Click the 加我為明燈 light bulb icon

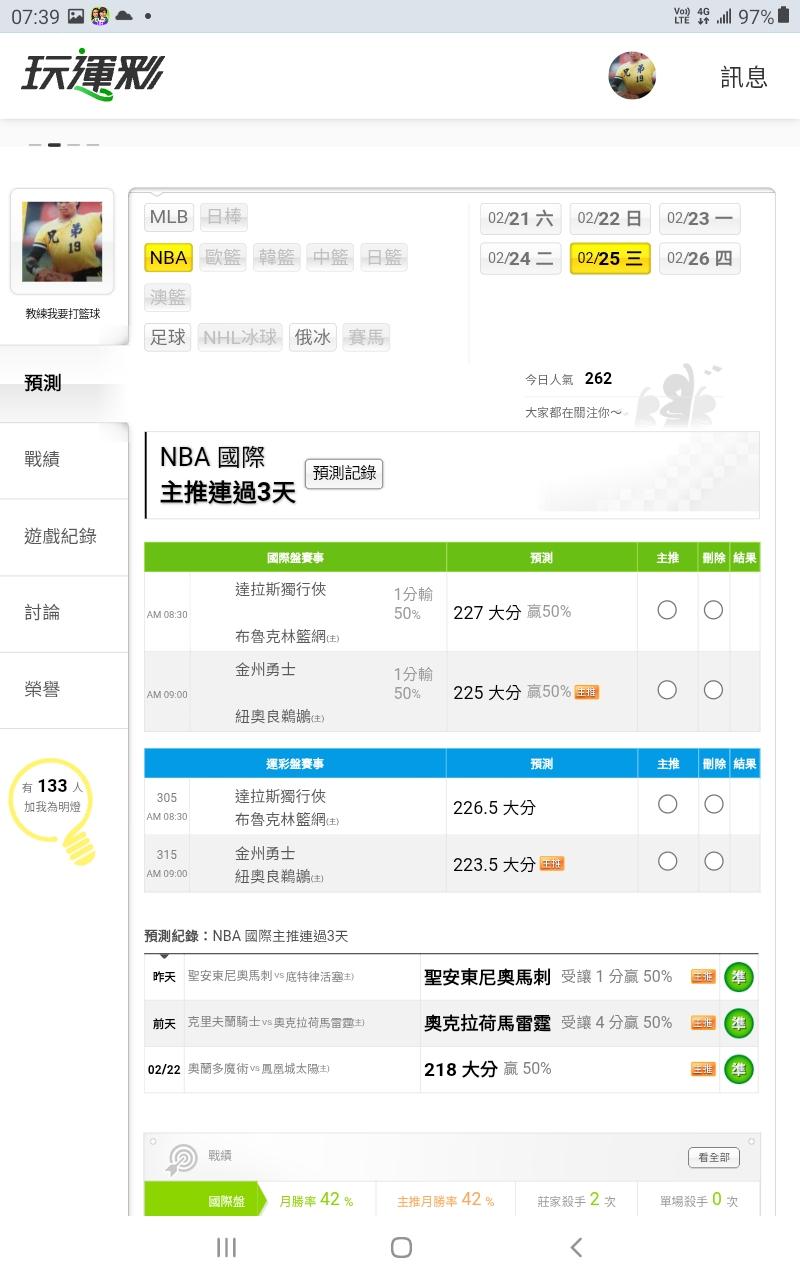tap(54, 810)
